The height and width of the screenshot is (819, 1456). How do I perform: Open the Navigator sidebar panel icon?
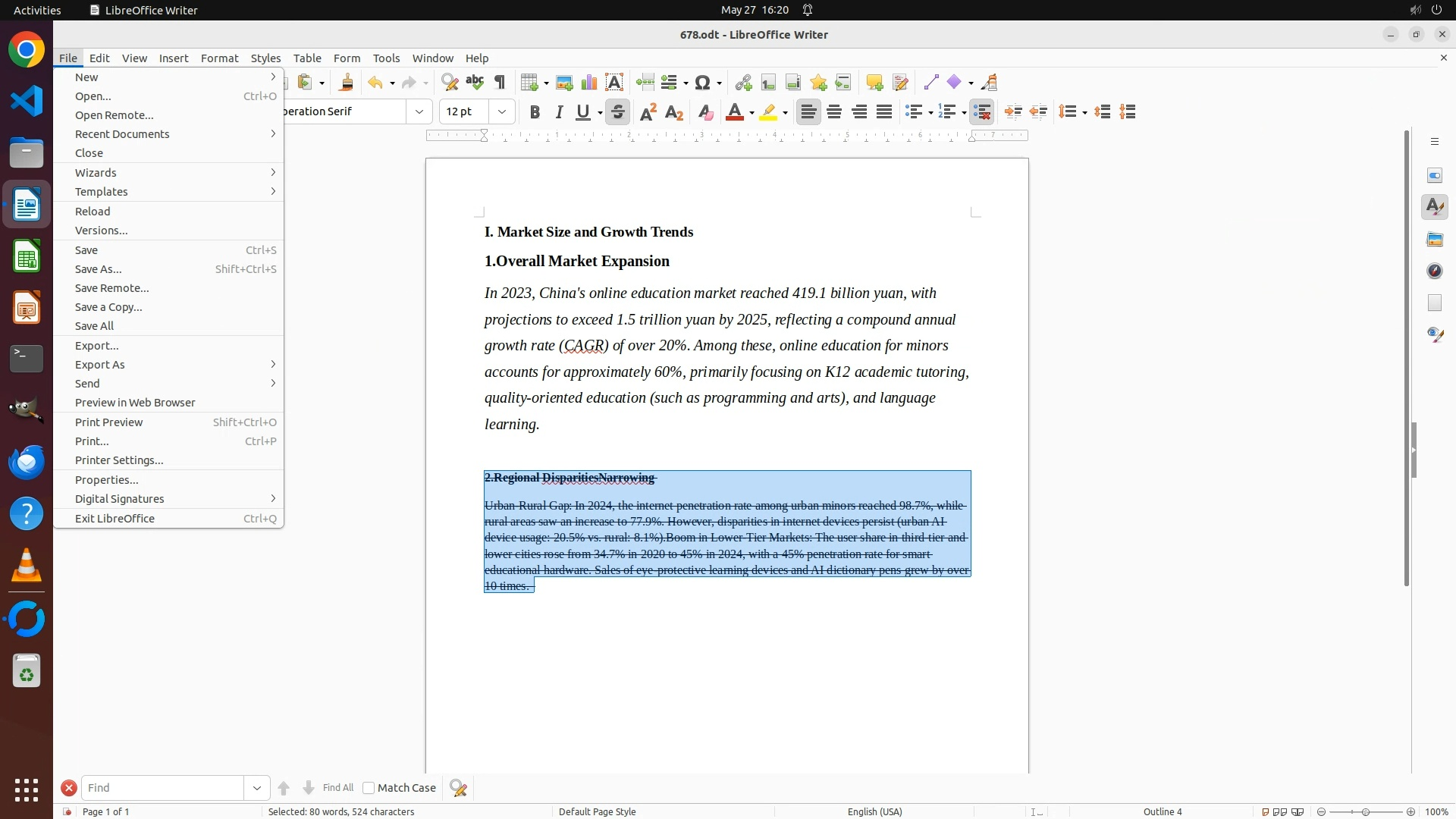click(x=1435, y=271)
